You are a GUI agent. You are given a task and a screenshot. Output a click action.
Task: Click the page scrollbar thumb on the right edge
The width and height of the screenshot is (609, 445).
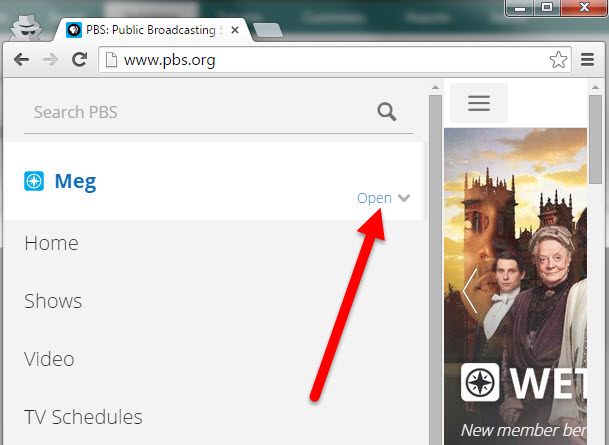595,140
